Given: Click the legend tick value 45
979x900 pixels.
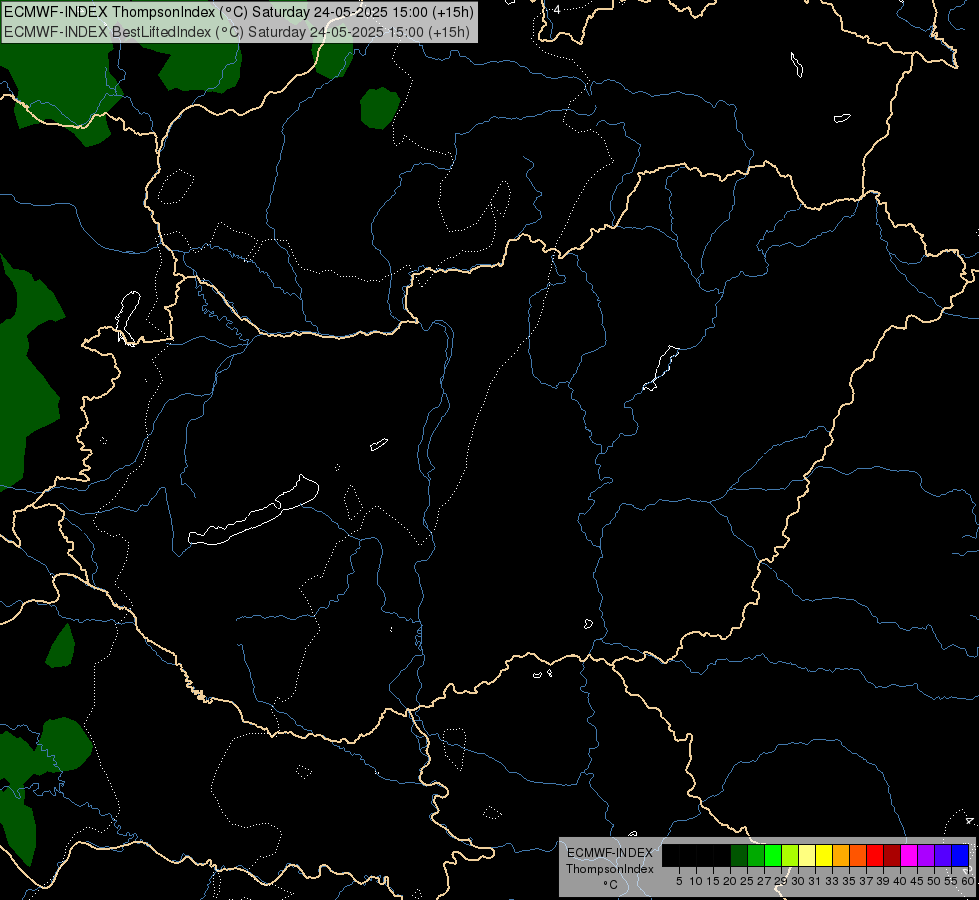Looking at the screenshot, I should pyautogui.click(x=917, y=881).
